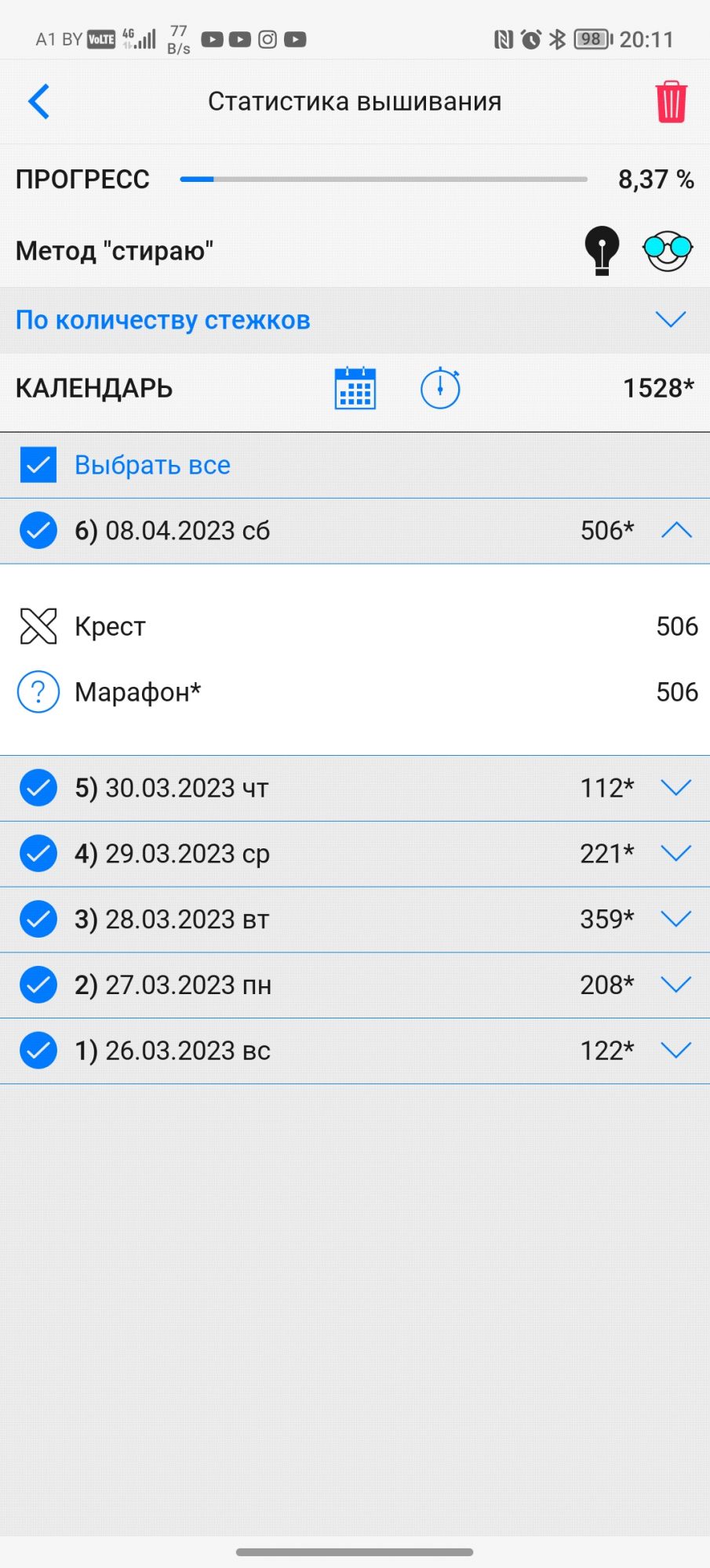The height and width of the screenshot is (1568, 710).
Task: Uncheck the 26.03.2023 entry checkmark
Action: 38,1051
